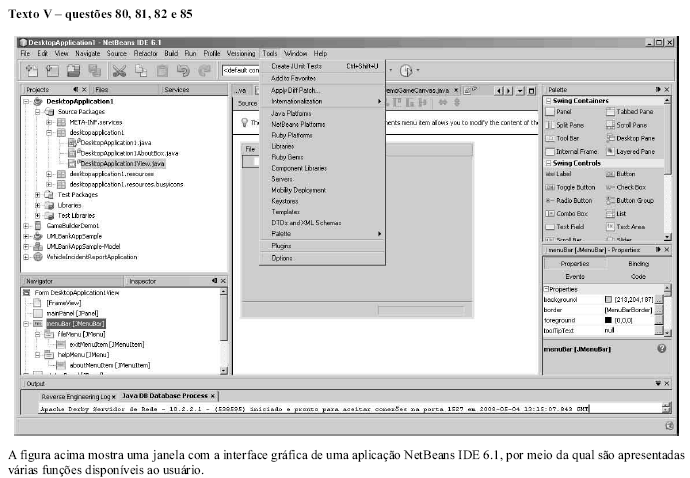
Task: Open the editor document list dropdown
Action: [x=520, y=91]
